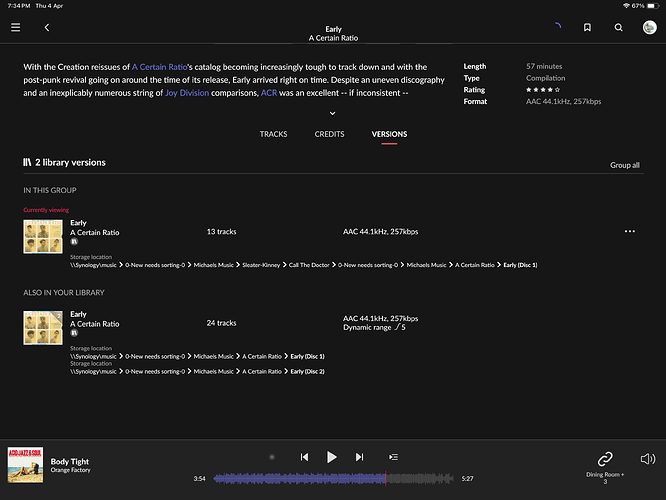
Task: Click library badge under 13 tracks version
Action: click(74, 242)
